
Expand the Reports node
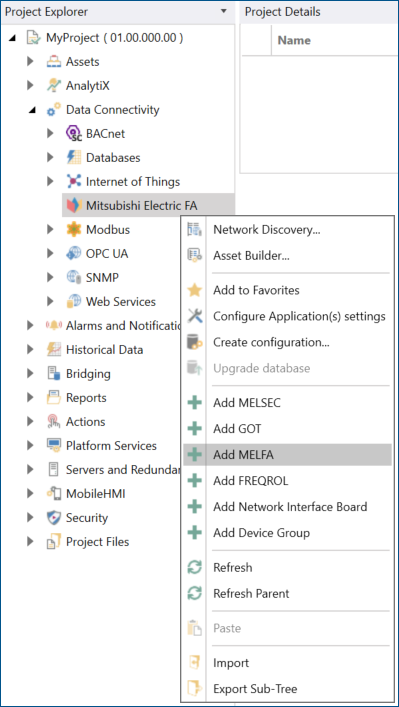click(x=30, y=397)
